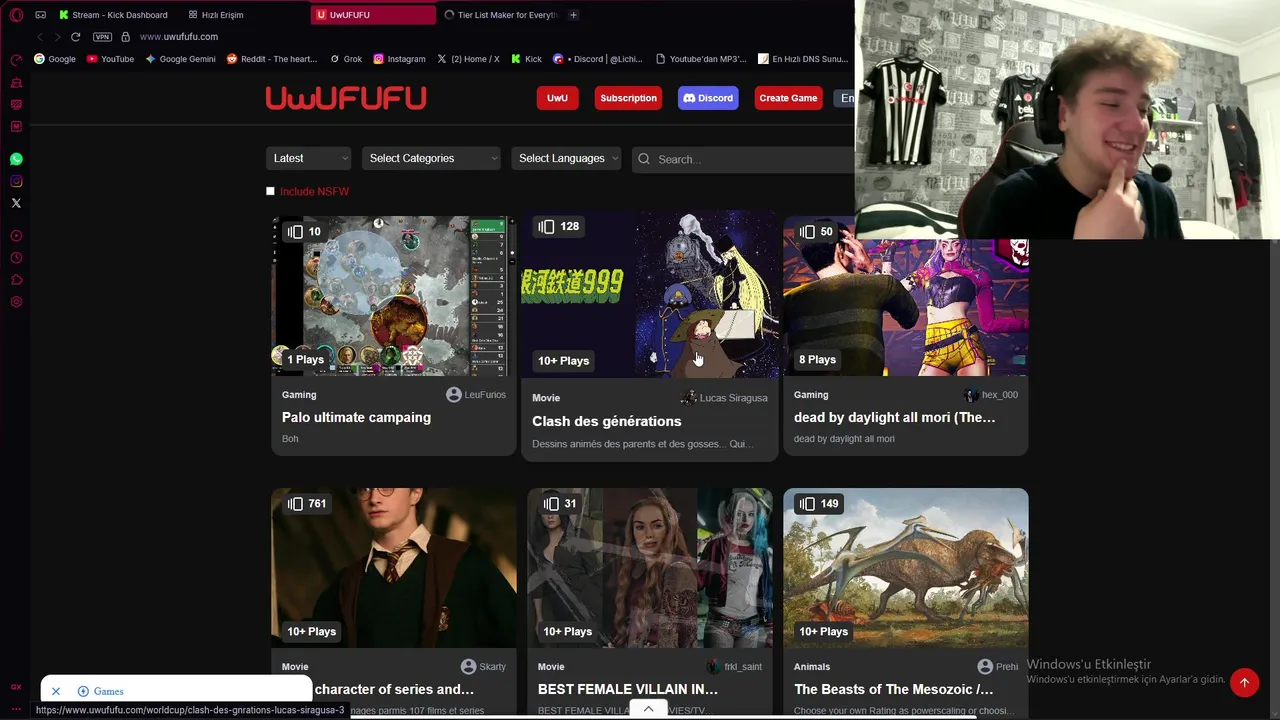Open the Latest sort dropdown
Image resolution: width=1280 pixels, height=720 pixels.
pos(310,158)
